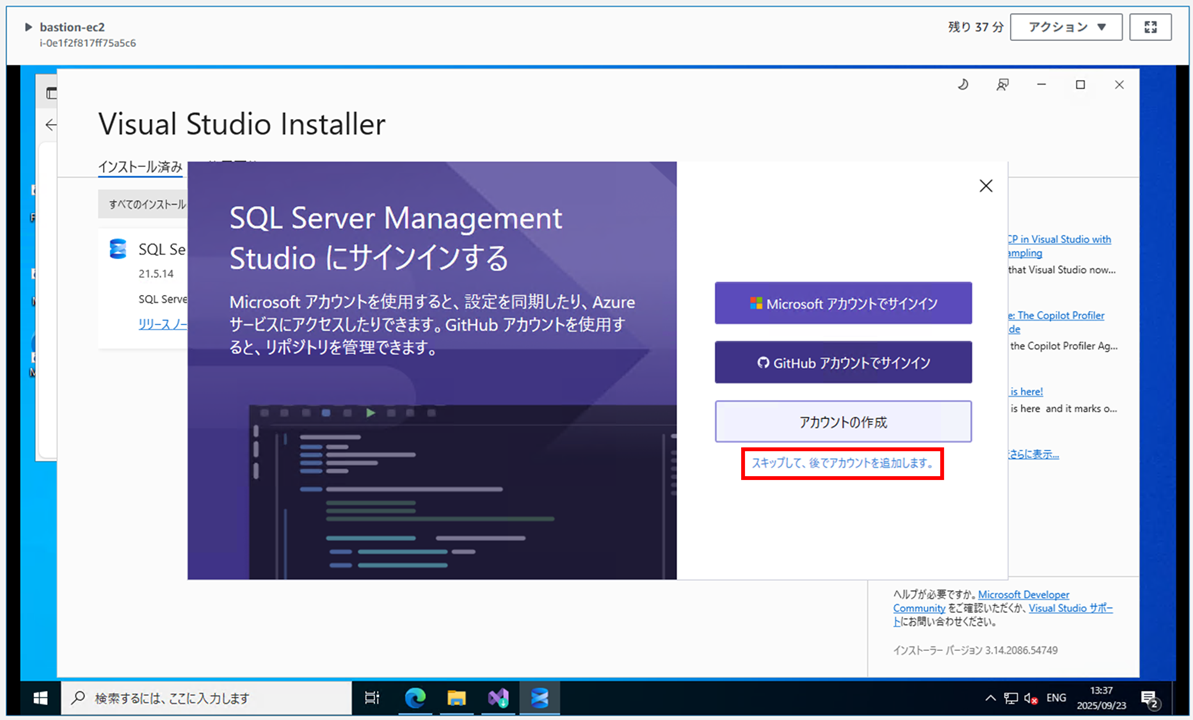Image resolution: width=1193 pixels, height=720 pixels.
Task: Maximize the Visual Studio Installer window
Action: [1080, 84]
